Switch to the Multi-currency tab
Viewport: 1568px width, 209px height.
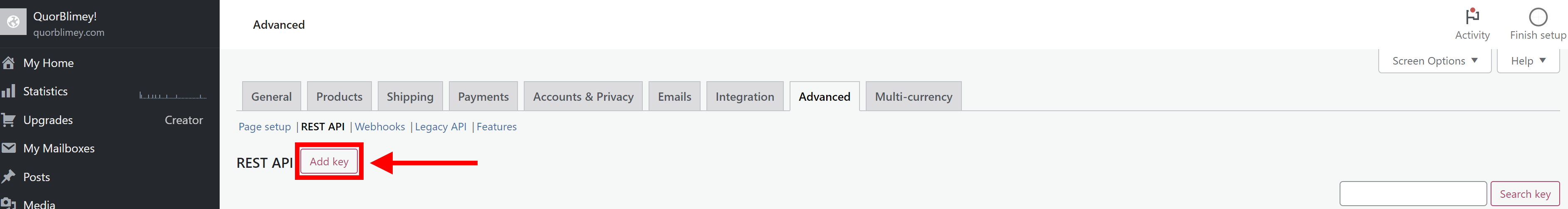pyautogui.click(x=913, y=96)
